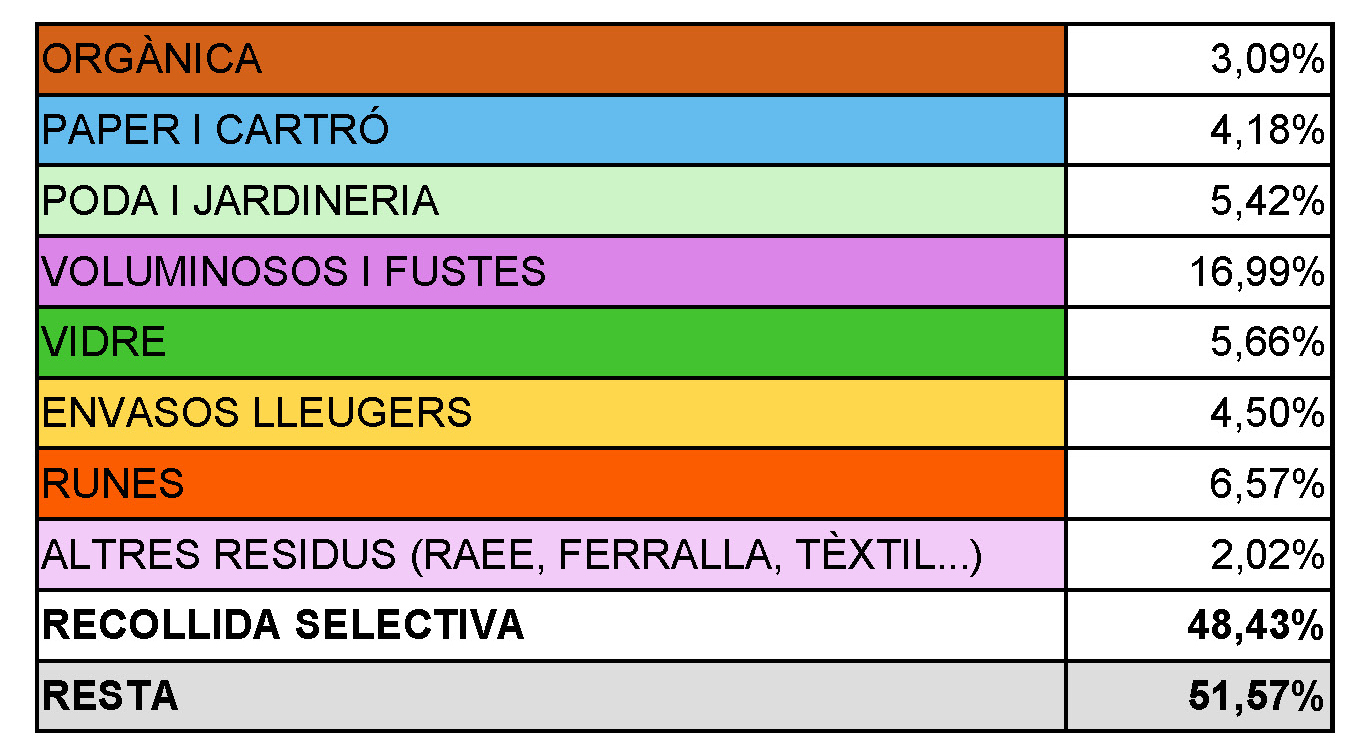The image size is (1360, 752).
Task: Click the bold 48,43% total cell
Action: pos(1198,625)
